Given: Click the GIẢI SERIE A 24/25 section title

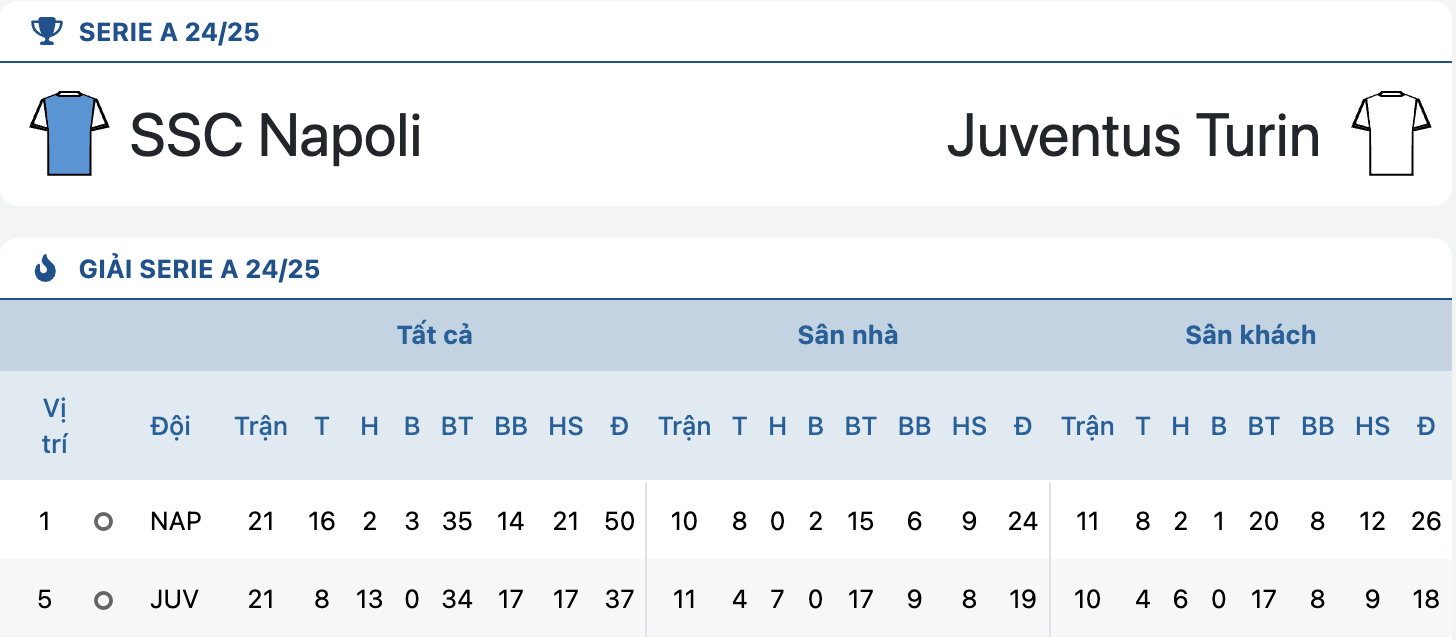Looking at the screenshot, I should pos(199,269).
